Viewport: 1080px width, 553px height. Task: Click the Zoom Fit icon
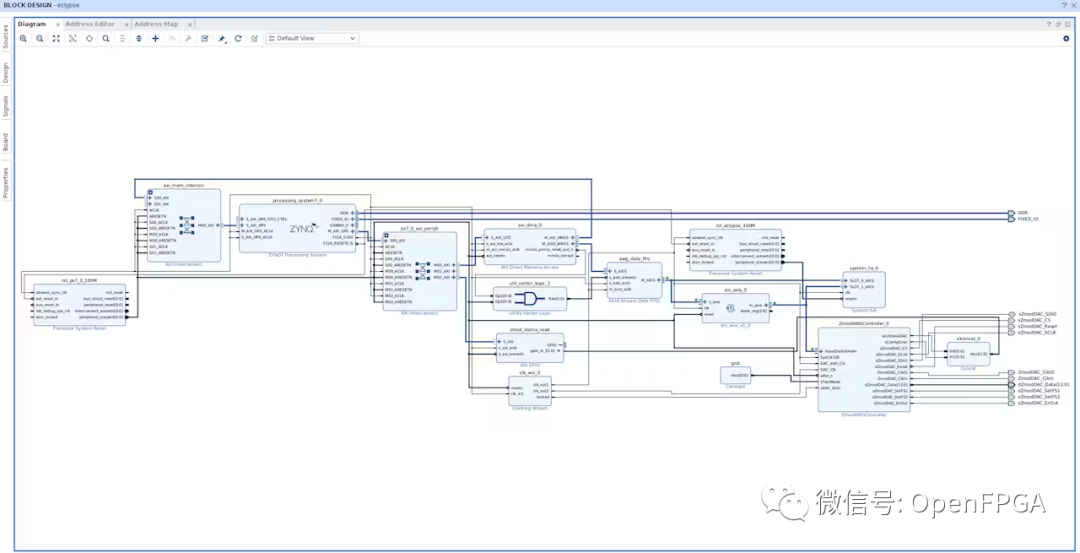click(56, 39)
